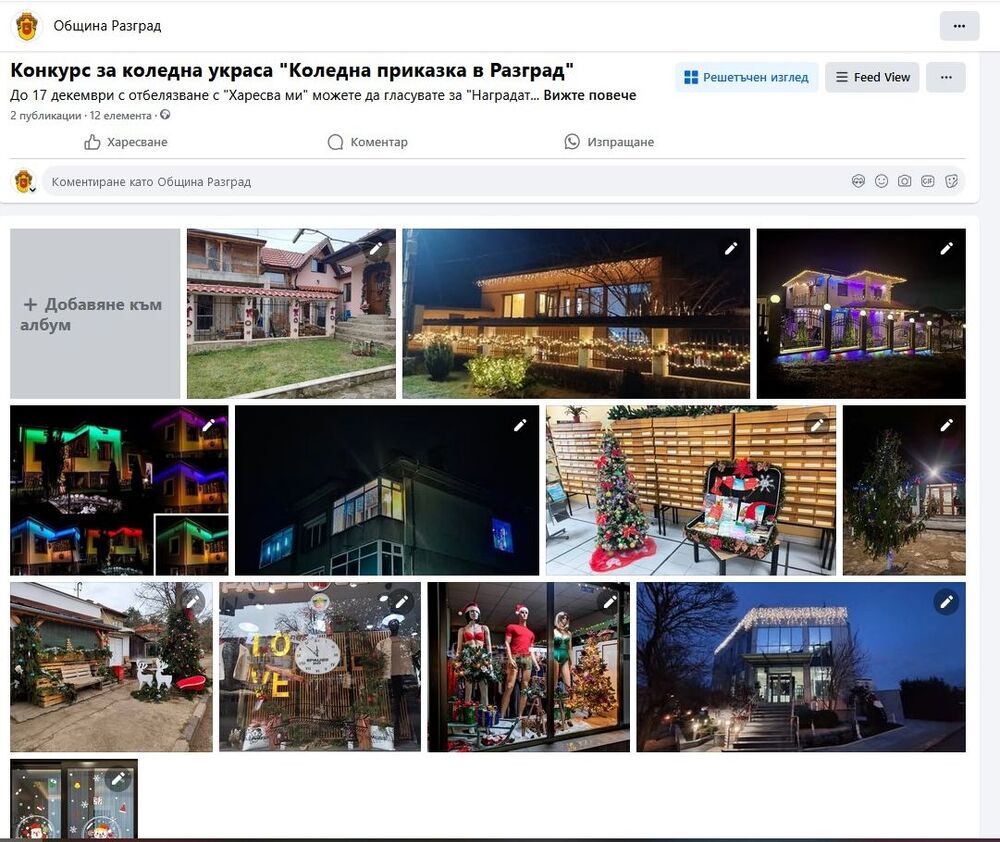Click the Харесване thumbs-up icon

[91, 142]
